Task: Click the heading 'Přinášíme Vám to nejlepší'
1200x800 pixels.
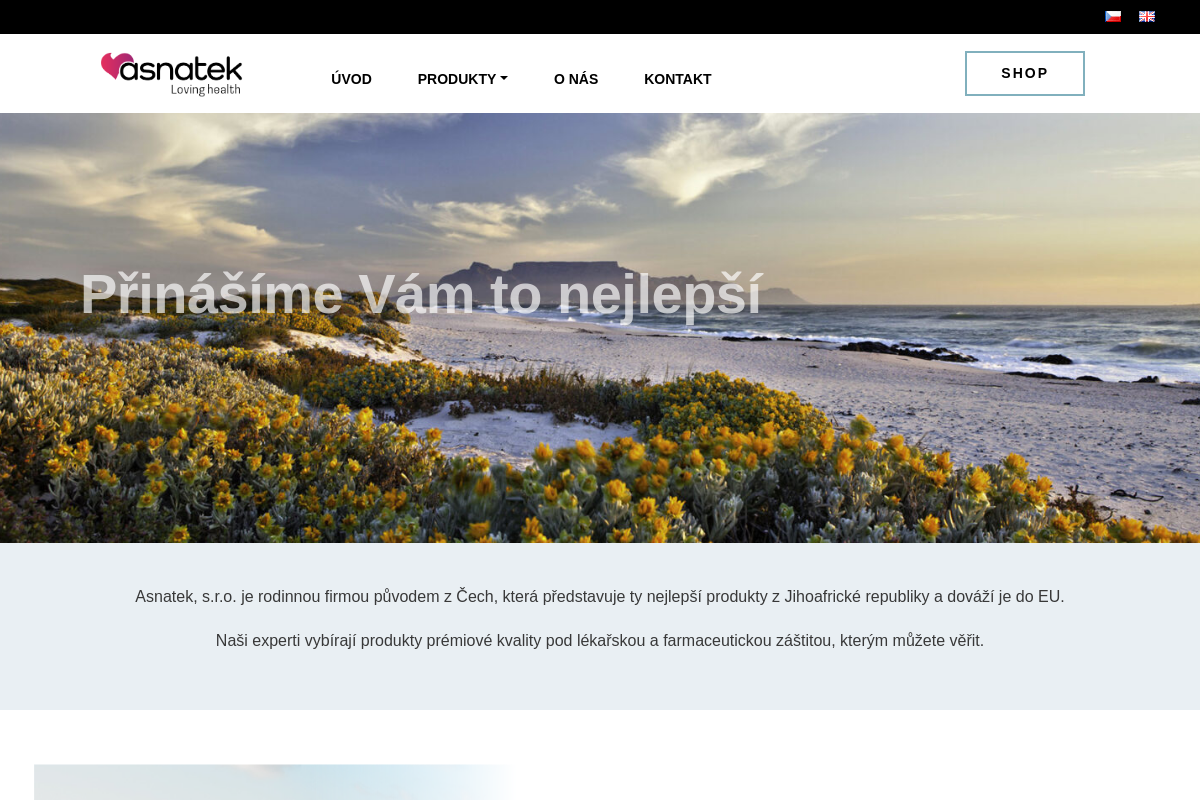Action: pyautogui.click(x=421, y=294)
